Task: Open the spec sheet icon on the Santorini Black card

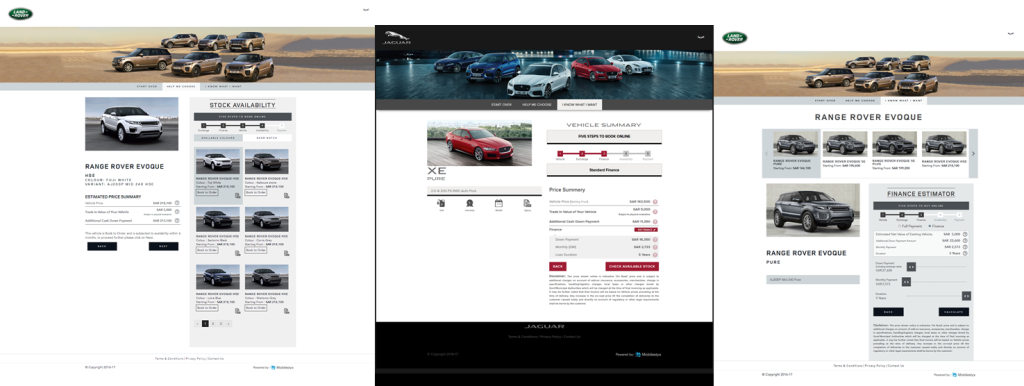Action: [x=238, y=253]
